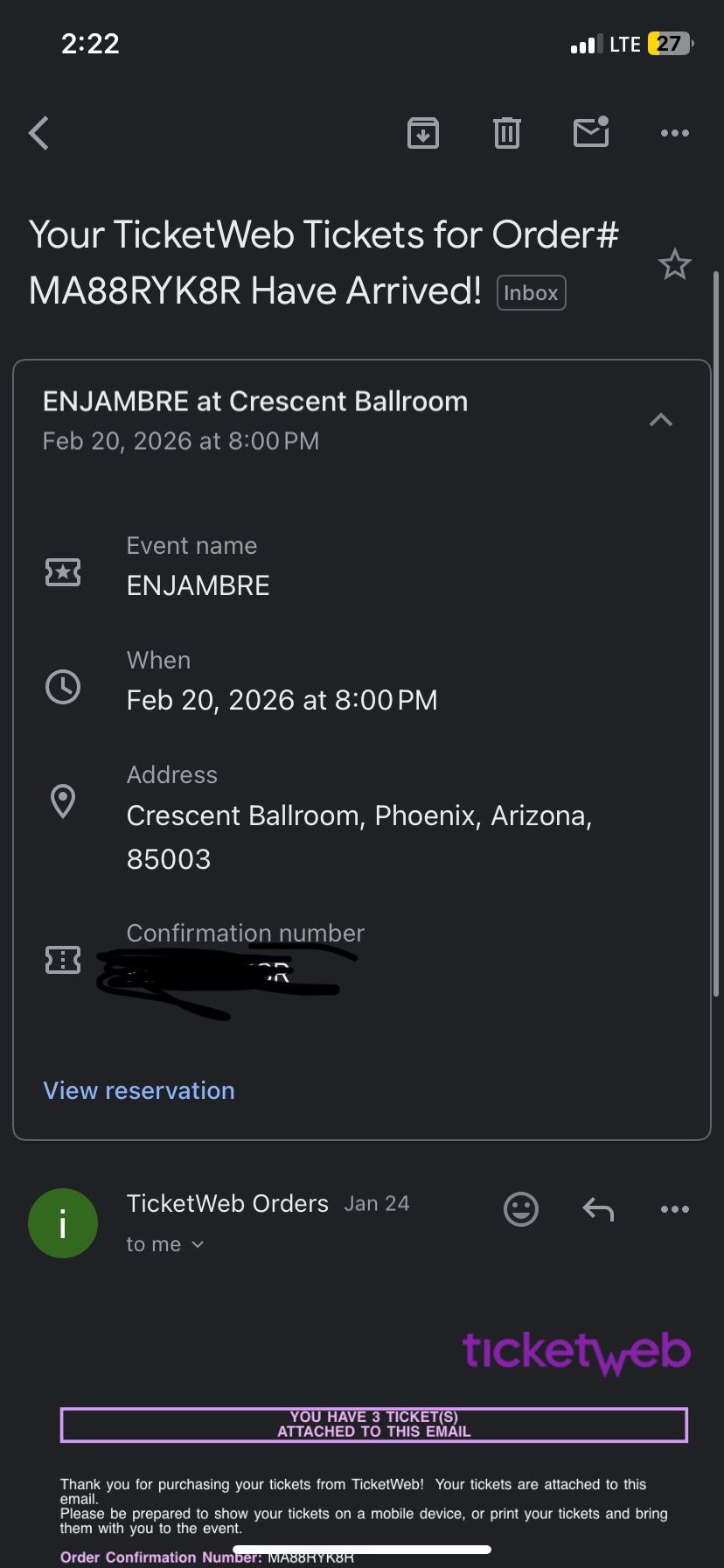Archive this TicketWeb email
This screenshot has height=1568, width=724.
[x=423, y=133]
